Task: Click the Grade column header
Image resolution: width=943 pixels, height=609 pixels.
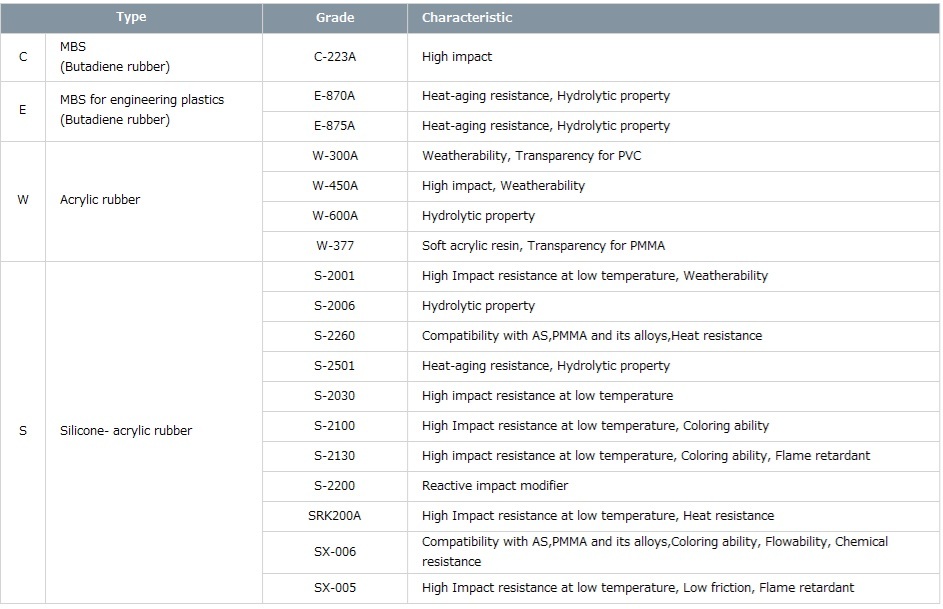Action: tap(334, 18)
